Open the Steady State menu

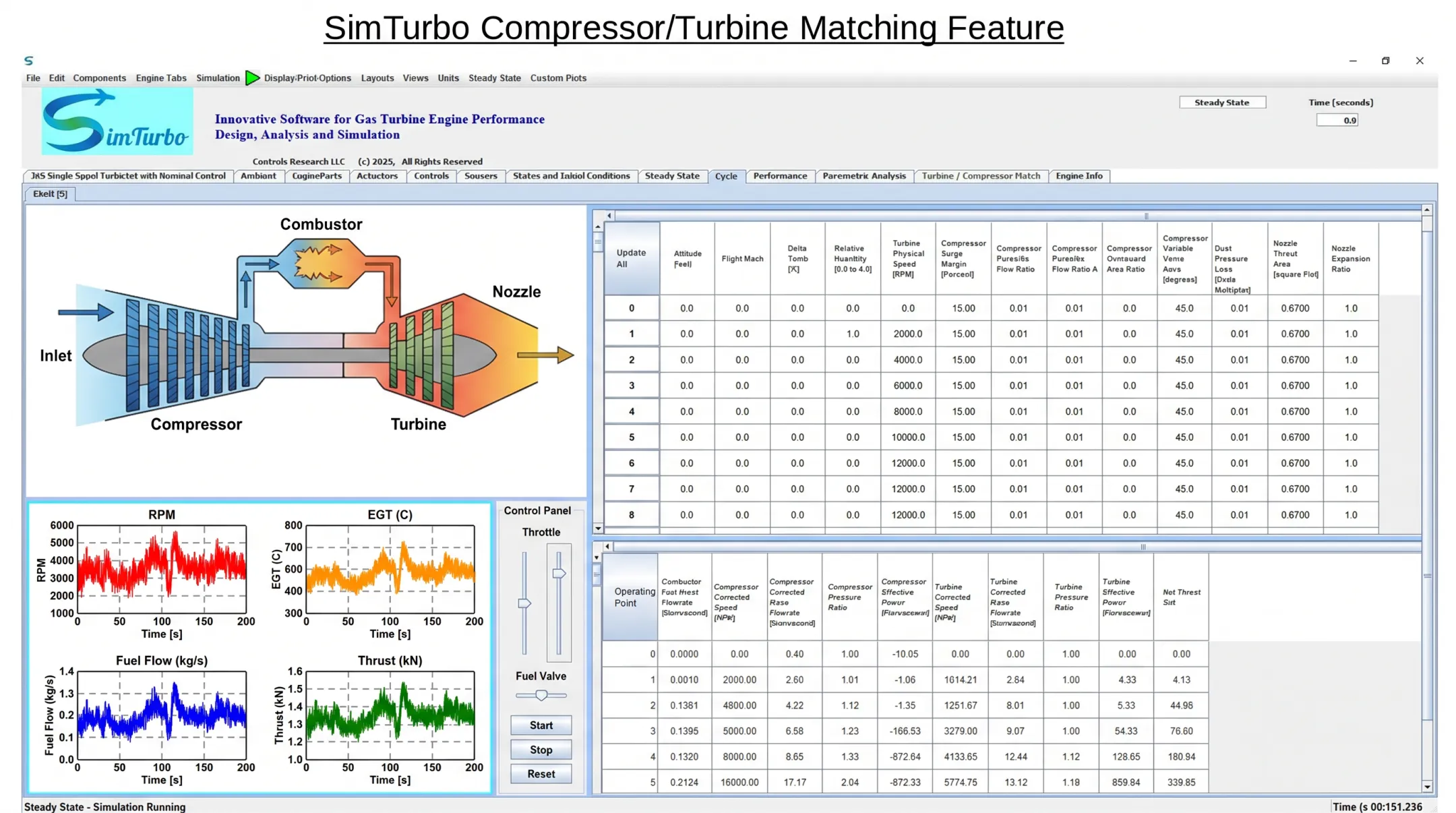click(495, 78)
